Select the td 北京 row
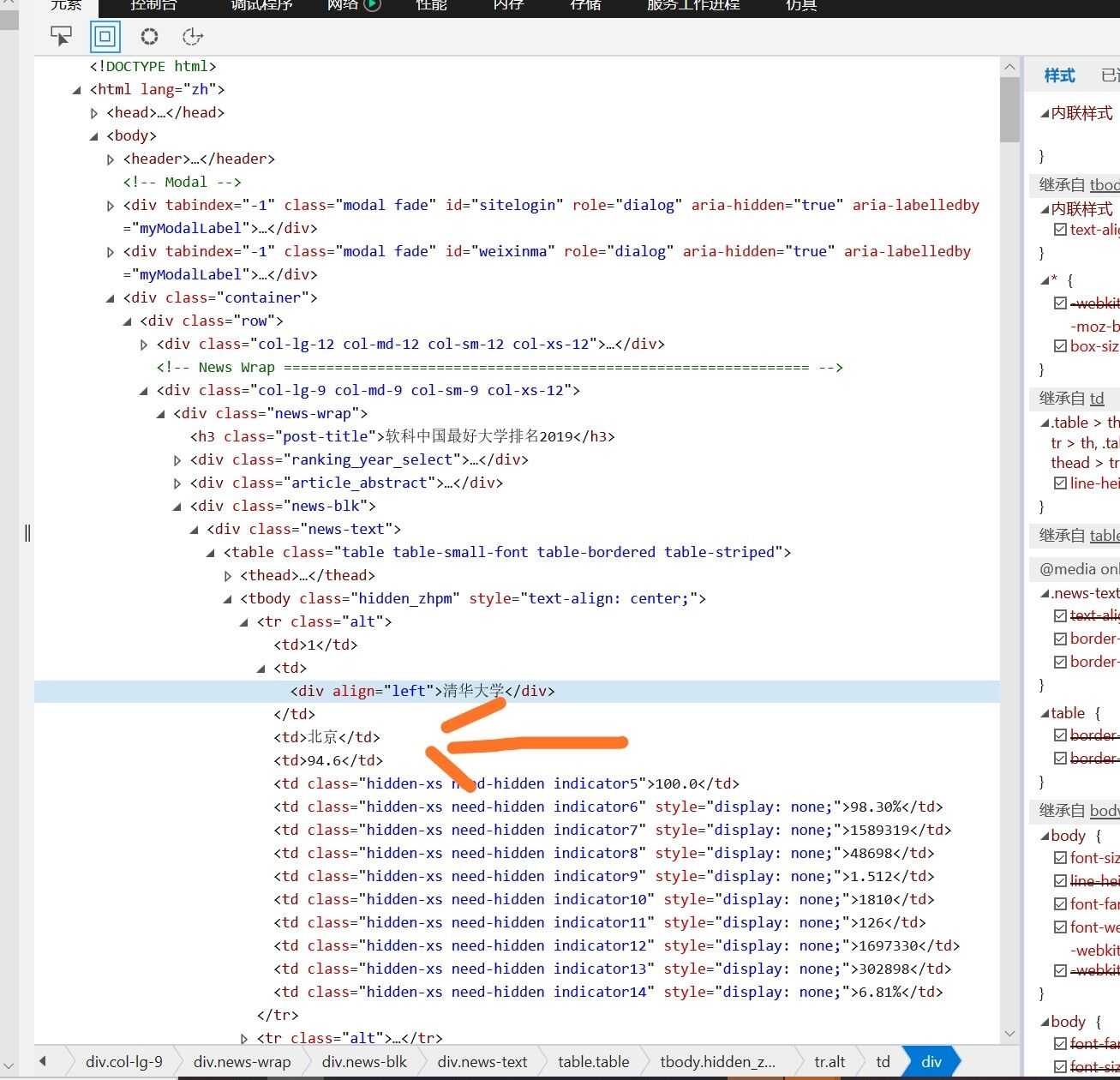This screenshot has height=1080, width=1120. coord(326,737)
